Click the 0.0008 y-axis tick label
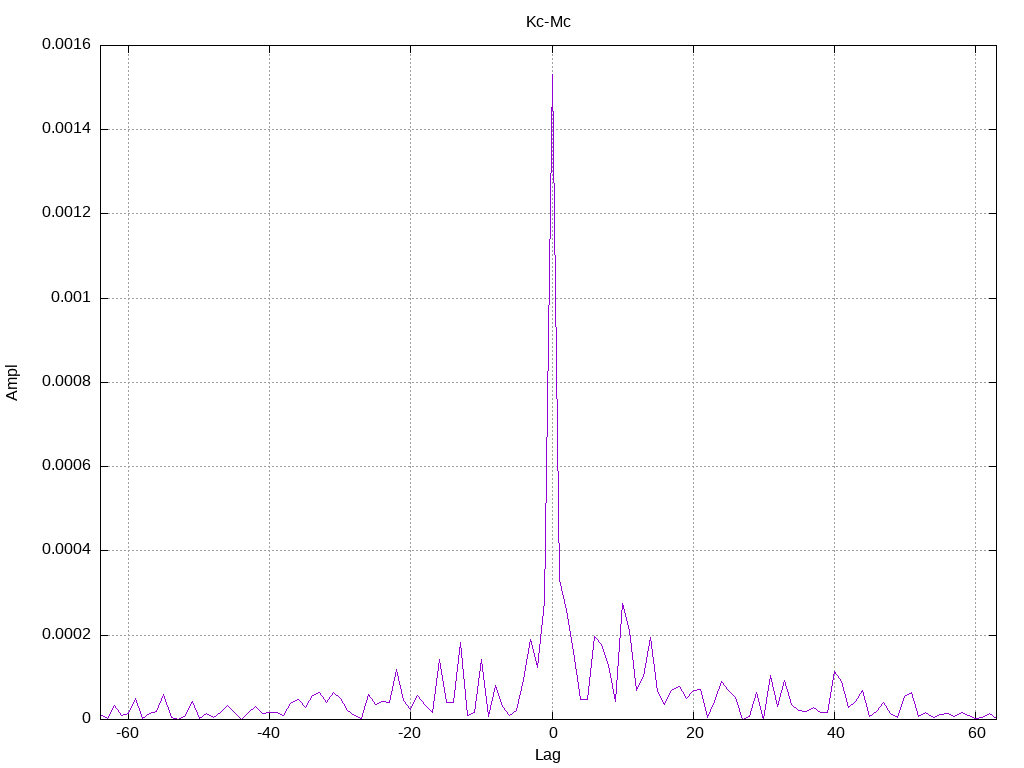The height and width of the screenshot is (768, 1024). click(67, 381)
